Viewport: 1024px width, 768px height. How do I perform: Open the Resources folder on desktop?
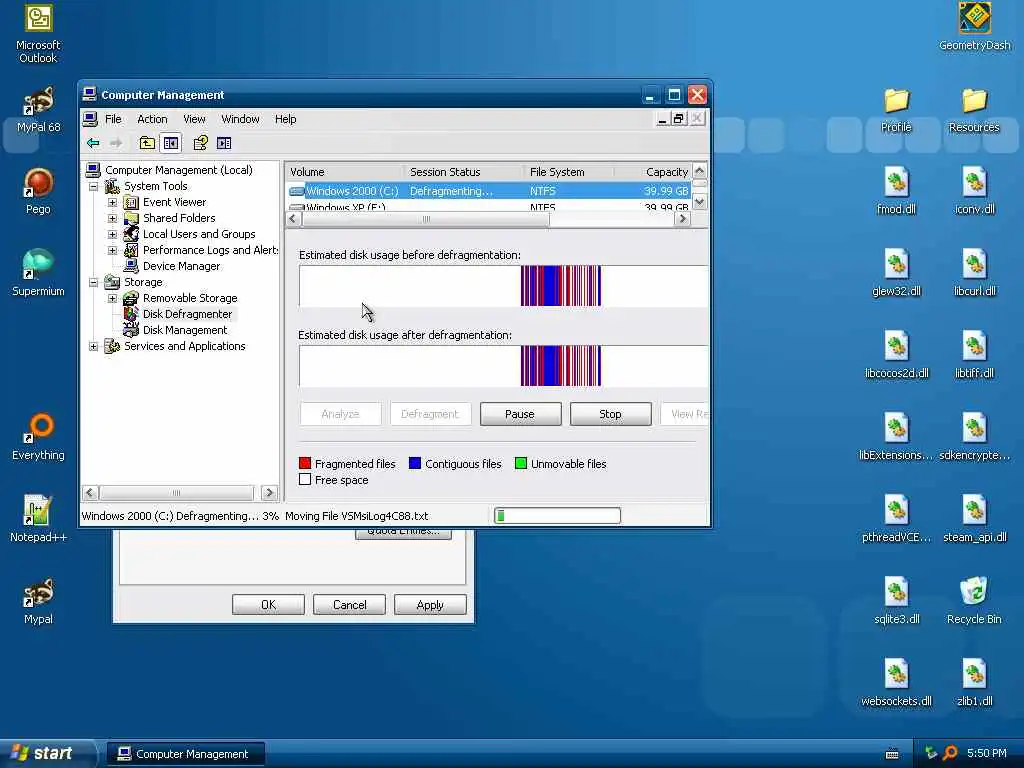coord(974,110)
